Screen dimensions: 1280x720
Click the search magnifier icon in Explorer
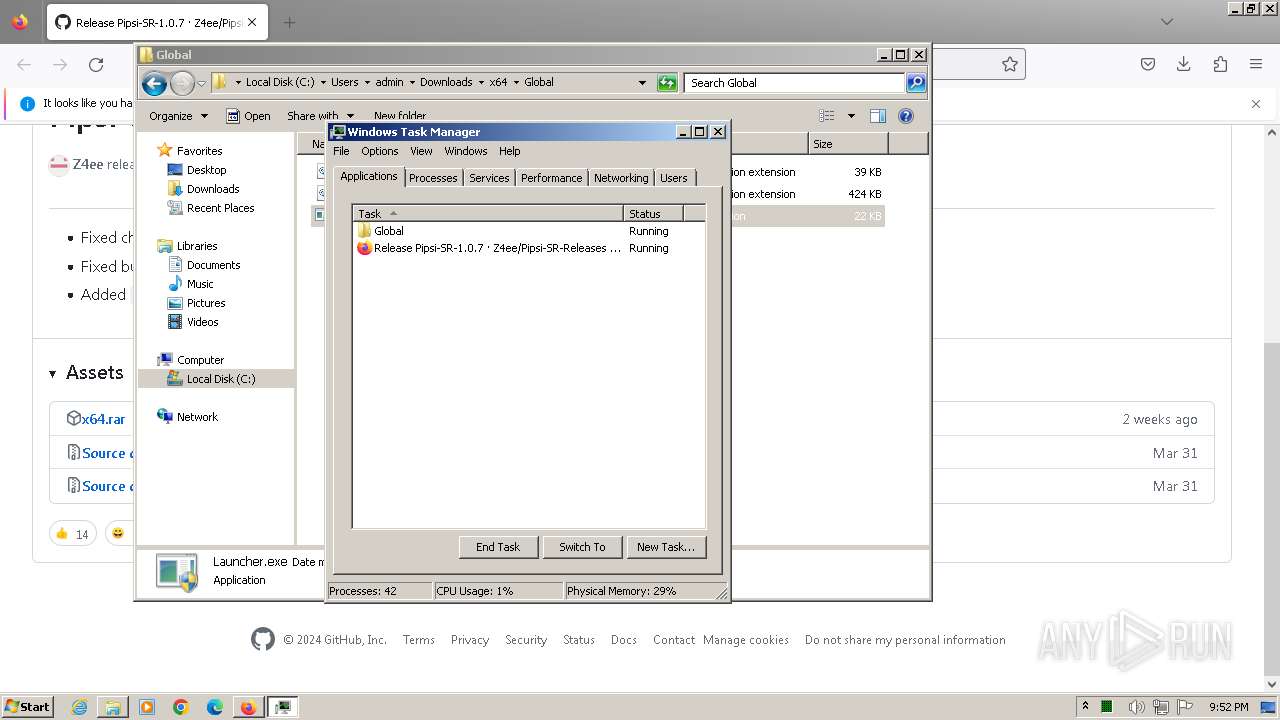coord(916,83)
